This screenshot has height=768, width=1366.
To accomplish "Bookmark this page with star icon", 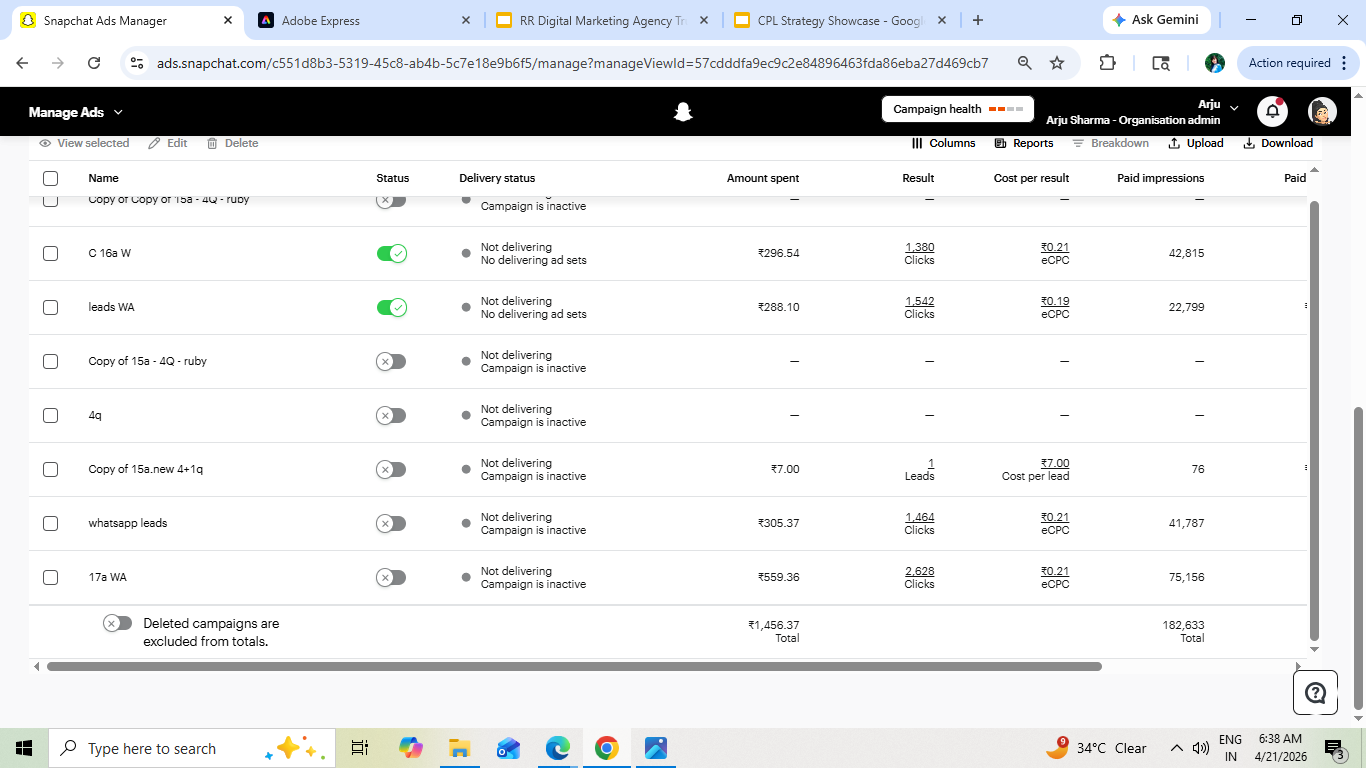I will 1057,63.
